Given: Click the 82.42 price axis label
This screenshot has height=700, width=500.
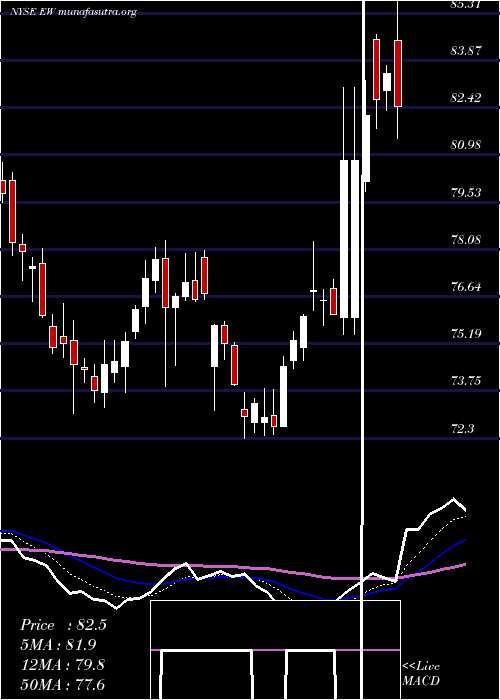Looking at the screenshot, I should pos(466,98).
